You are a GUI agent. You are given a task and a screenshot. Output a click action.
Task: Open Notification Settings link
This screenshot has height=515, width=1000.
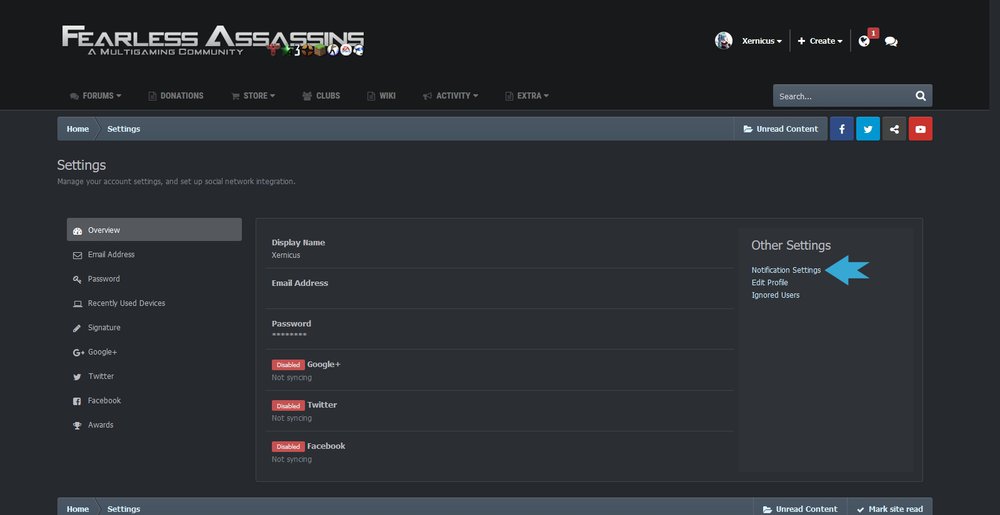click(786, 270)
